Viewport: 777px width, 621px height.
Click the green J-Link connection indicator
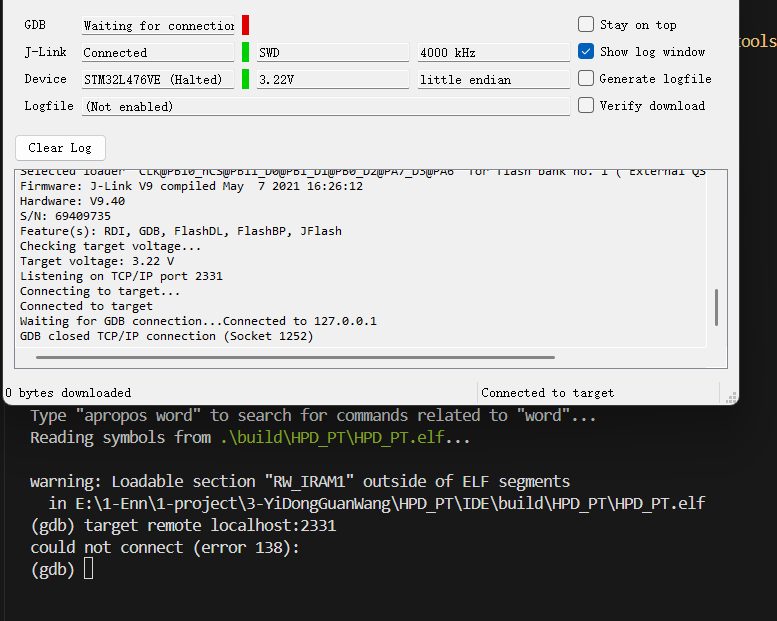tap(246, 52)
